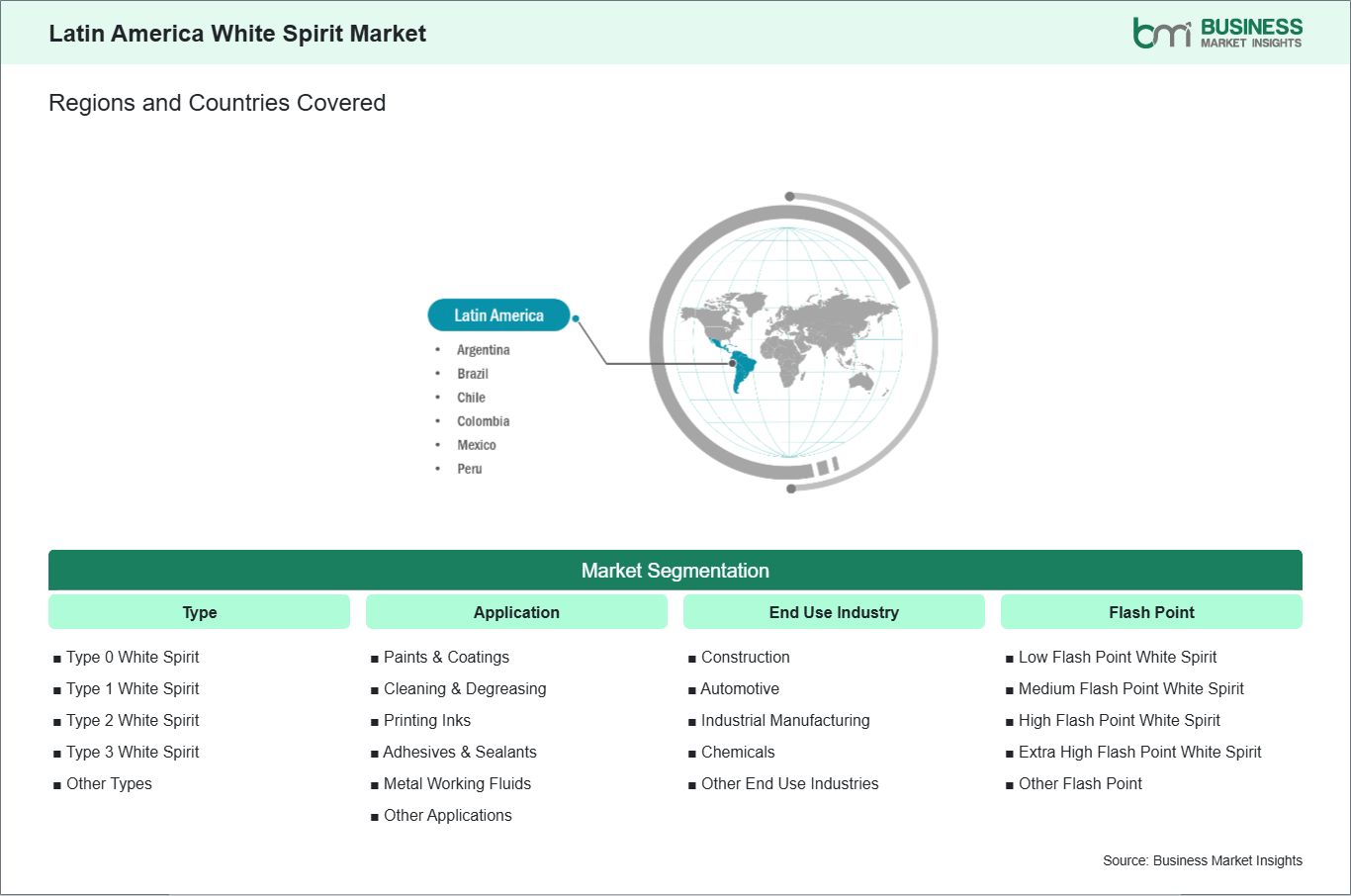Select Metal Working Fluids application
Image resolution: width=1351 pixels, height=896 pixels.
tap(457, 783)
